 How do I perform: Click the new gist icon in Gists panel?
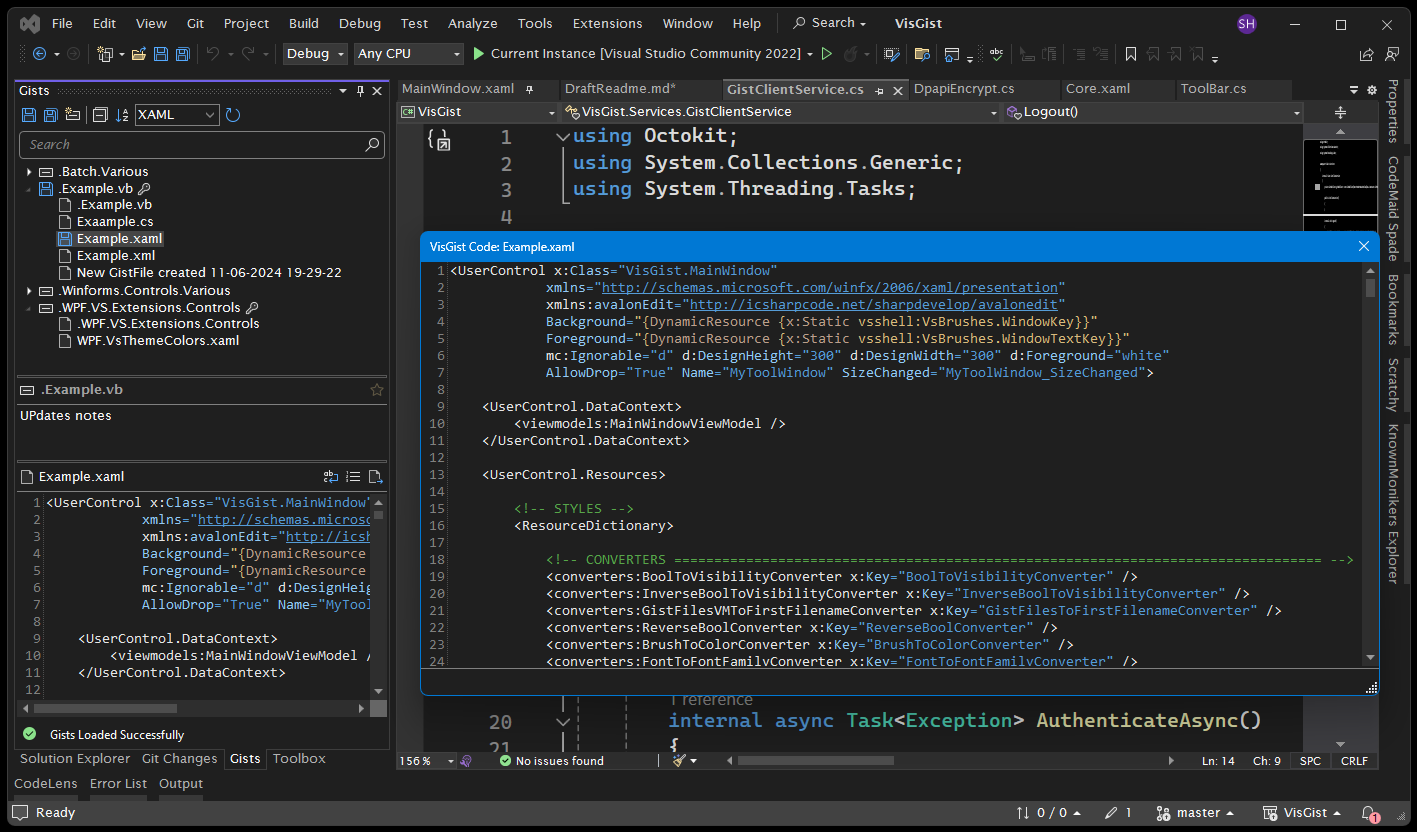pyautogui.click(x=72, y=115)
